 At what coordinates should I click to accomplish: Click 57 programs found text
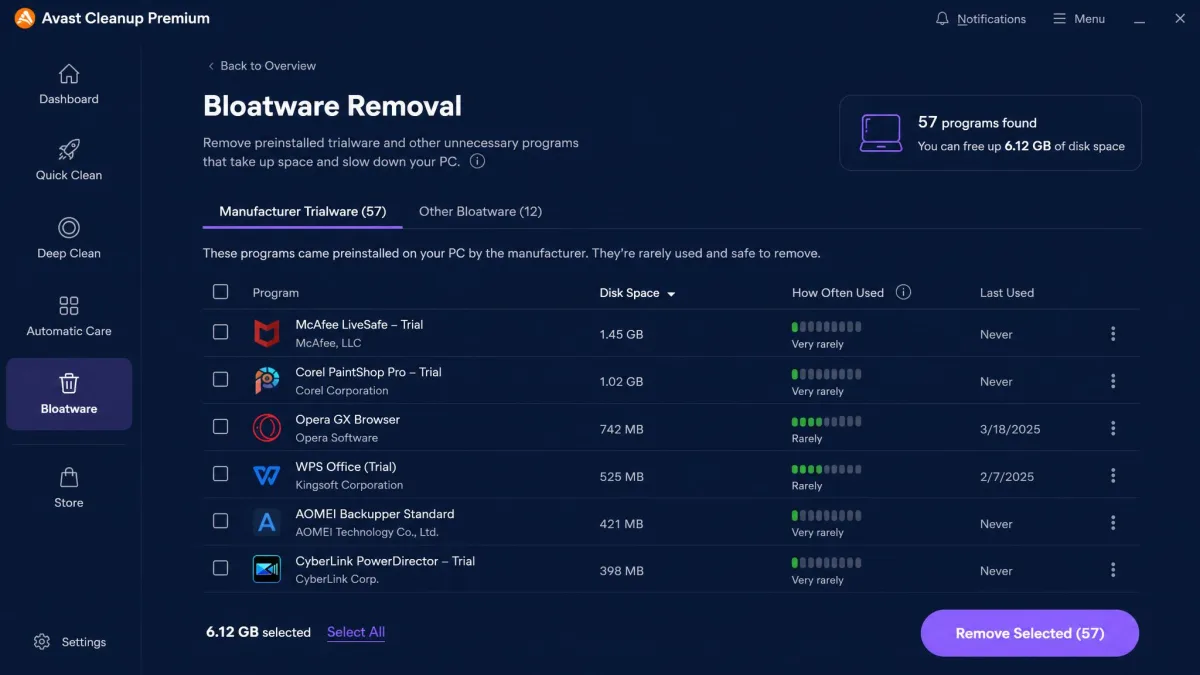pyautogui.click(x=977, y=122)
